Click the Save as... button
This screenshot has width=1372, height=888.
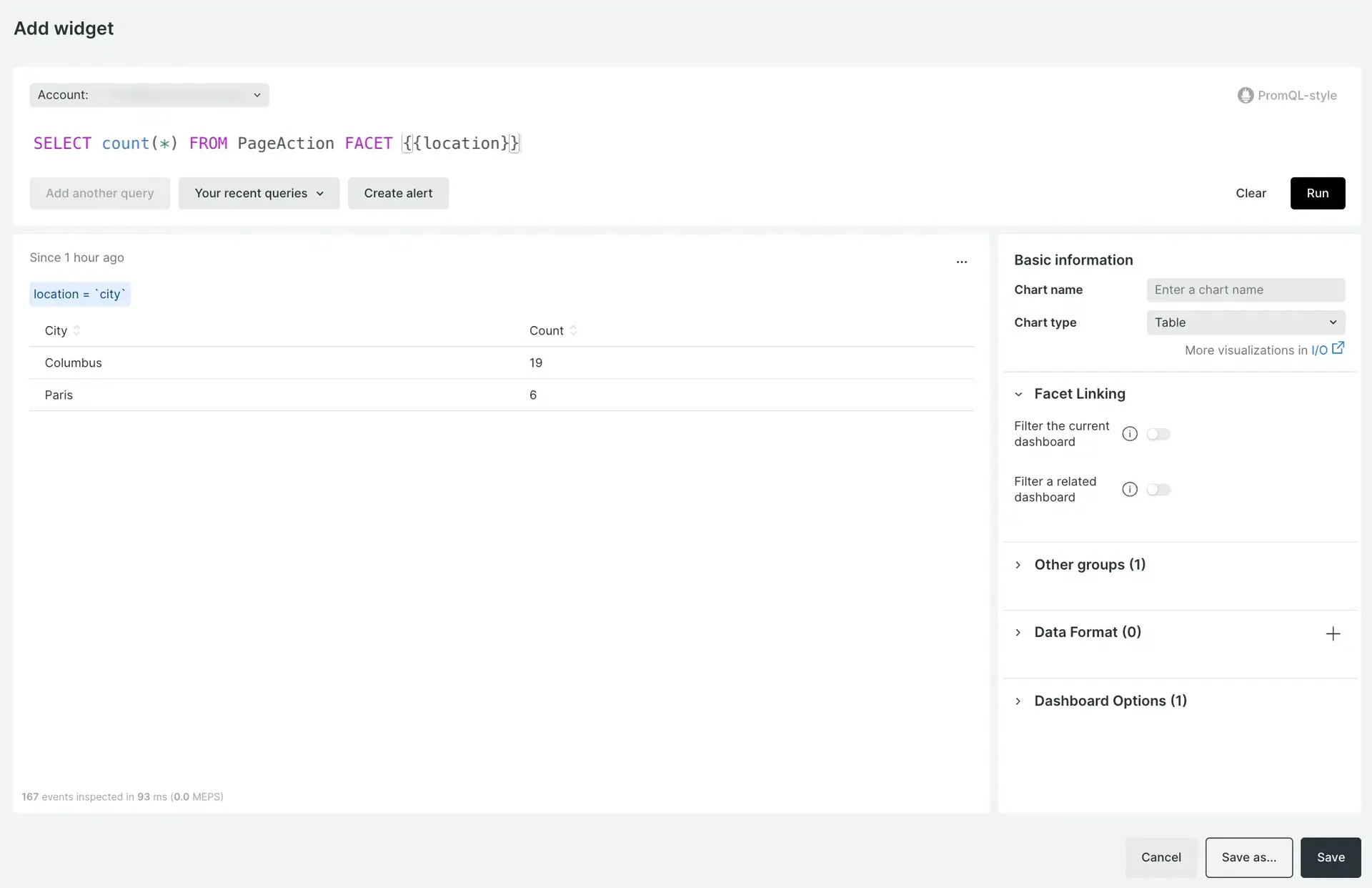tap(1248, 857)
